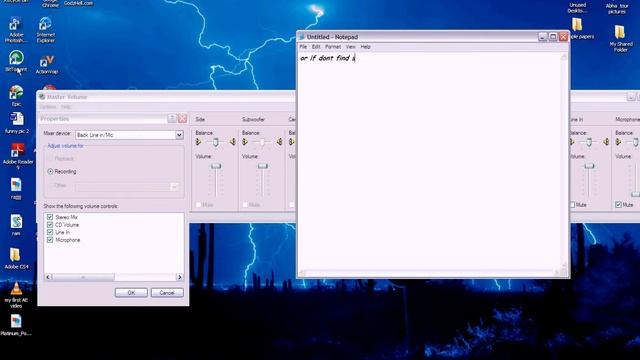
Task: Click the Subwoofer balance left speaker icon
Action: (245, 142)
